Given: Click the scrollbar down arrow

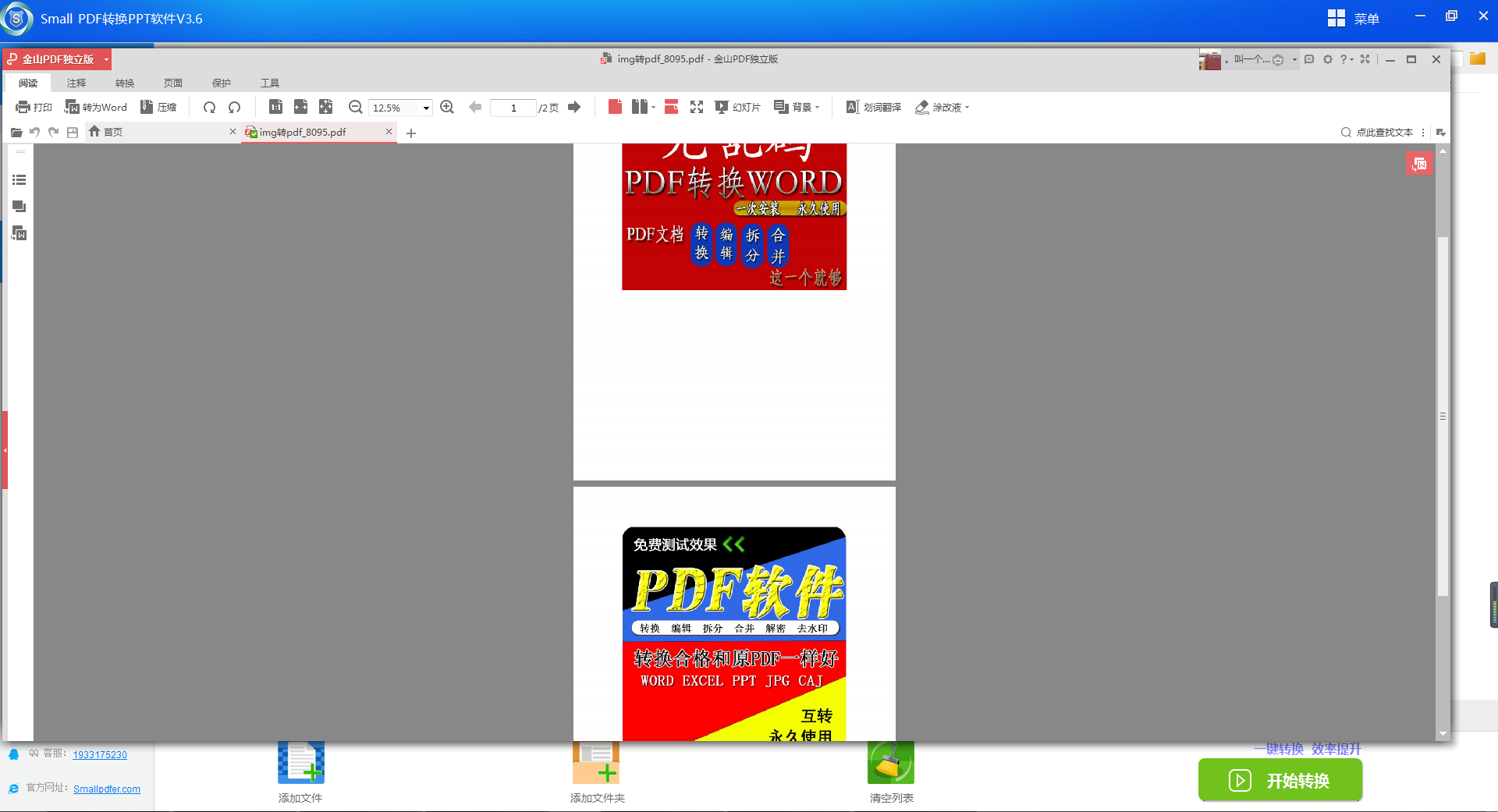Looking at the screenshot, I should coord(1443,734).
